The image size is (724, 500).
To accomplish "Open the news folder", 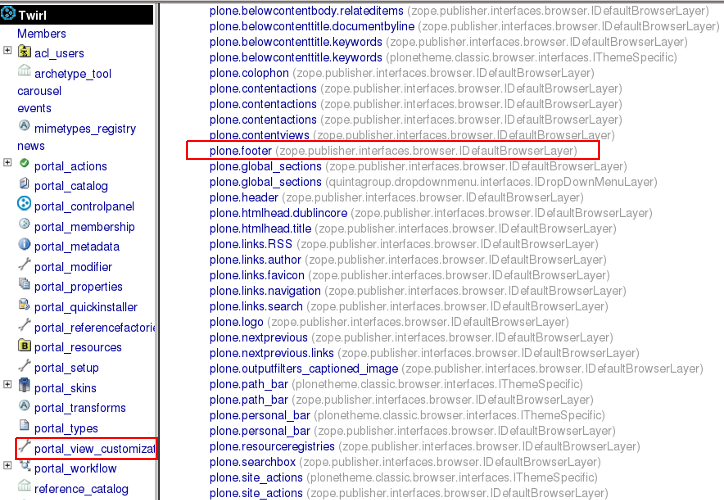I will pos(31,146).
